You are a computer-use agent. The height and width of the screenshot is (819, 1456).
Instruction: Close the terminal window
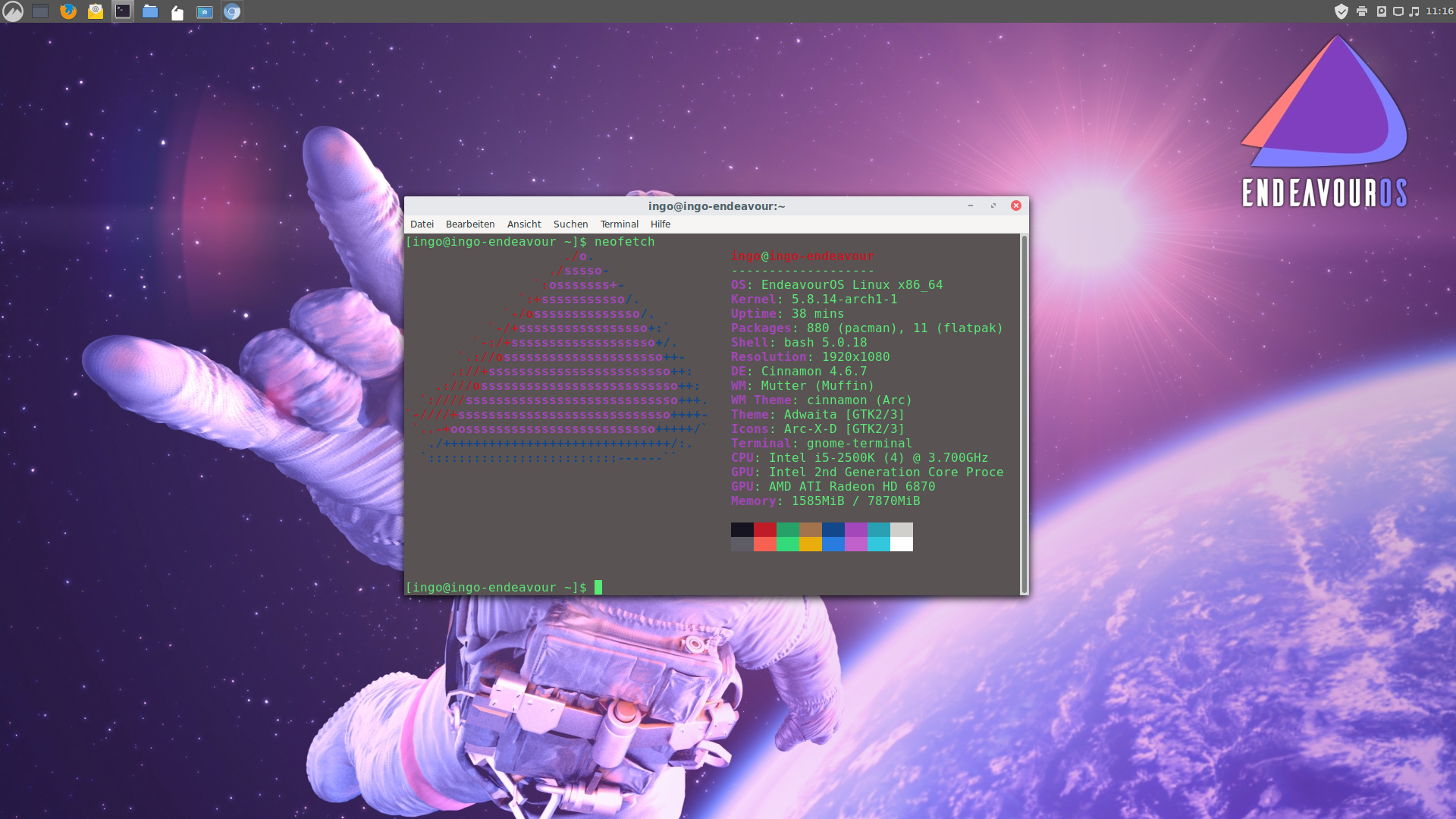[1016, 206]
